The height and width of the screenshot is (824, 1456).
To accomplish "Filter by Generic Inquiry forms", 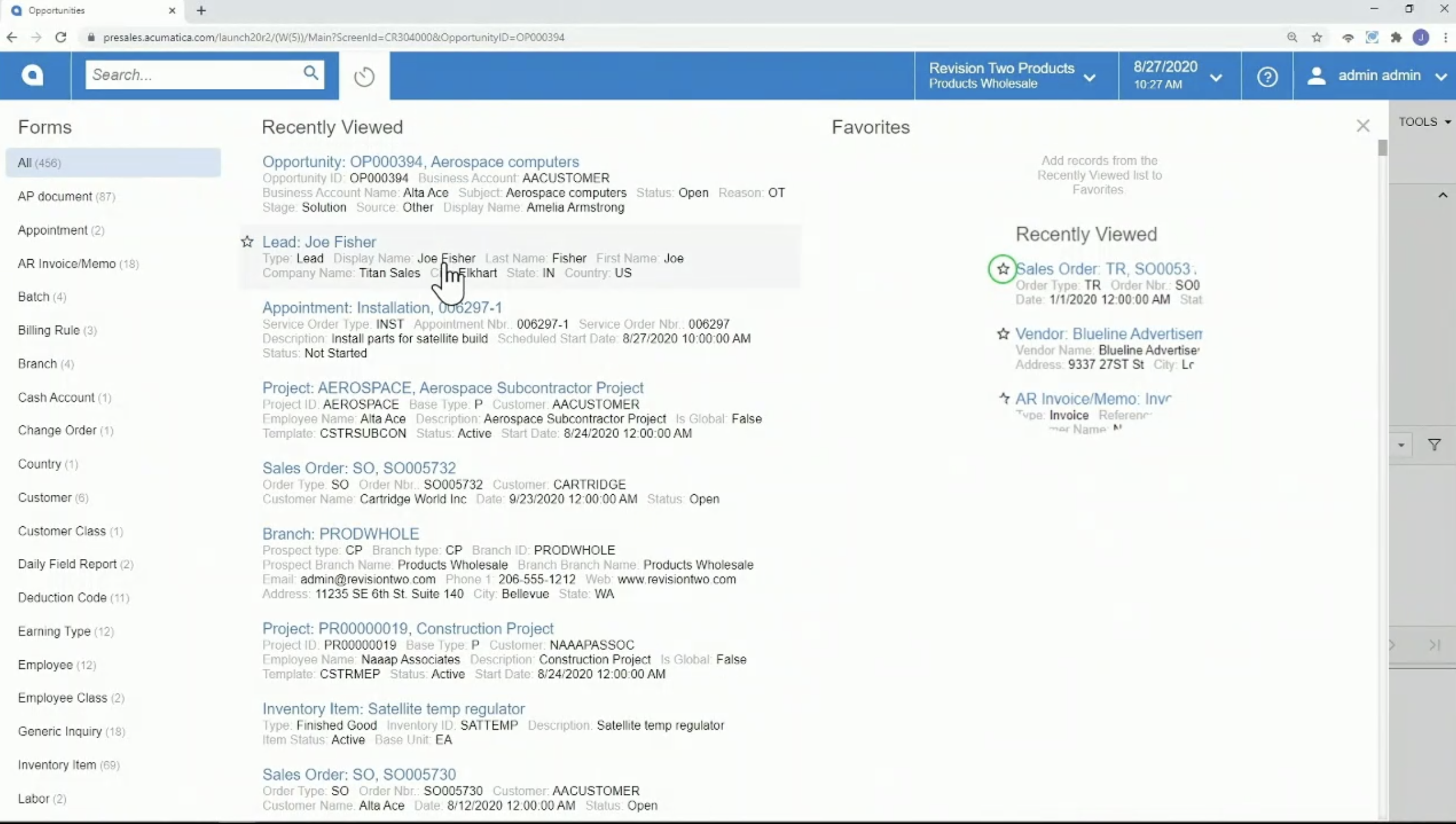I will [x=72, y=732].
